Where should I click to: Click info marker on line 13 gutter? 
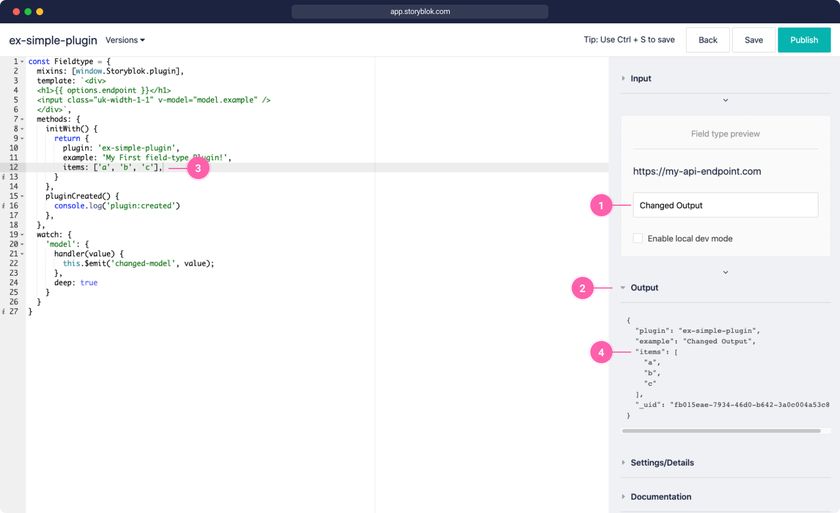point(4,177)
